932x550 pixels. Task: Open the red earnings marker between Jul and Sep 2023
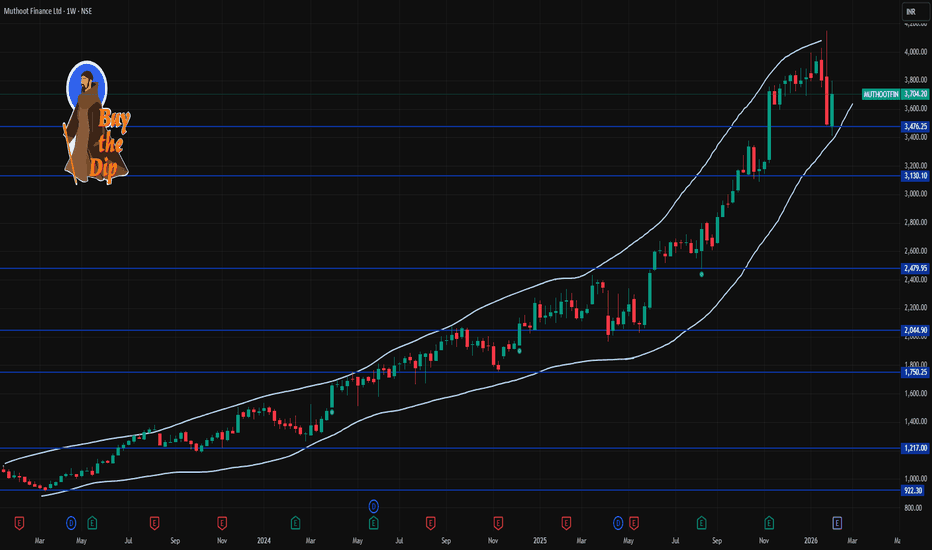[x=155, y=523]
